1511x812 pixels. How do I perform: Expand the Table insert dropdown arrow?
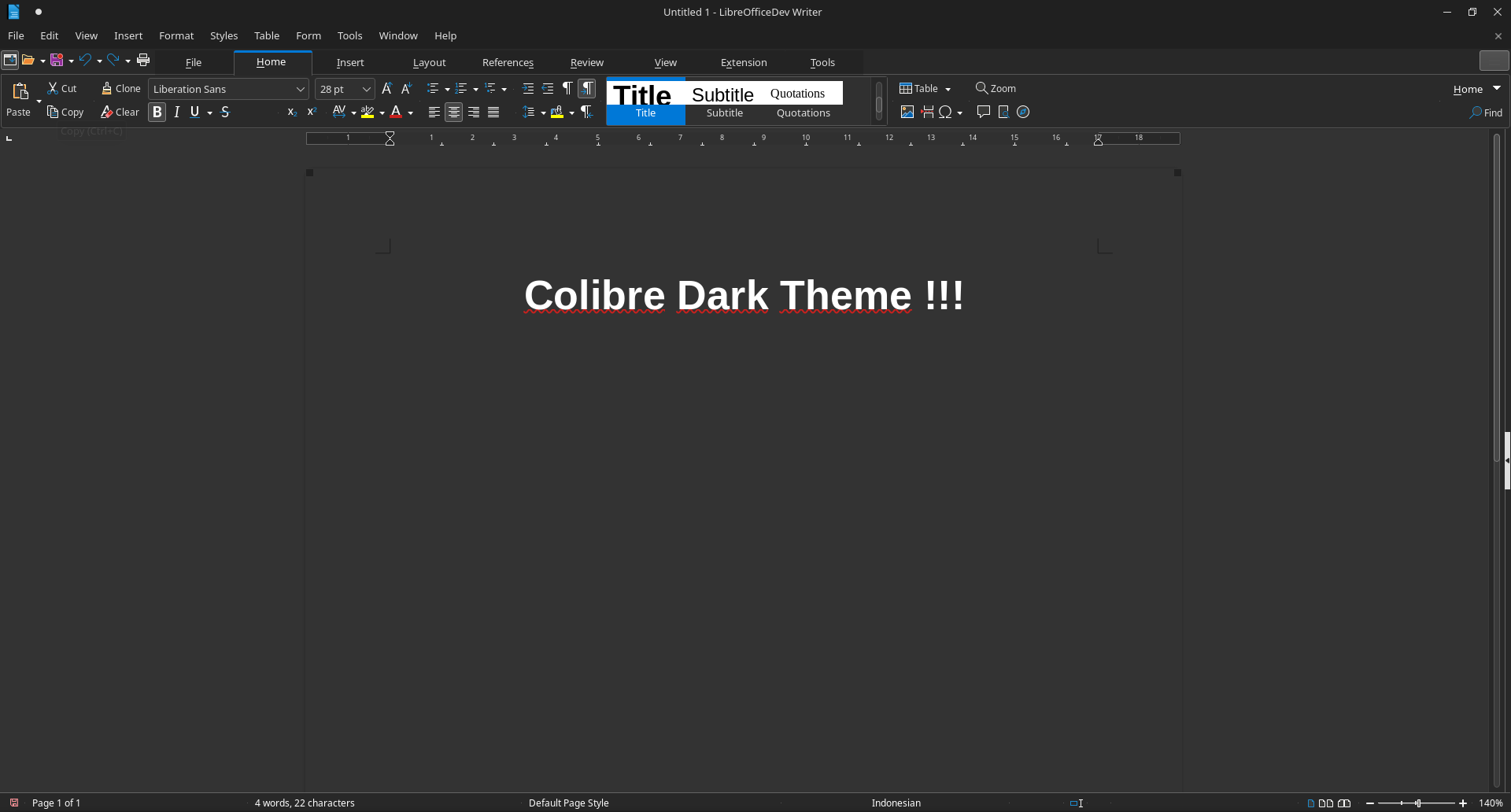click(948, 90)
